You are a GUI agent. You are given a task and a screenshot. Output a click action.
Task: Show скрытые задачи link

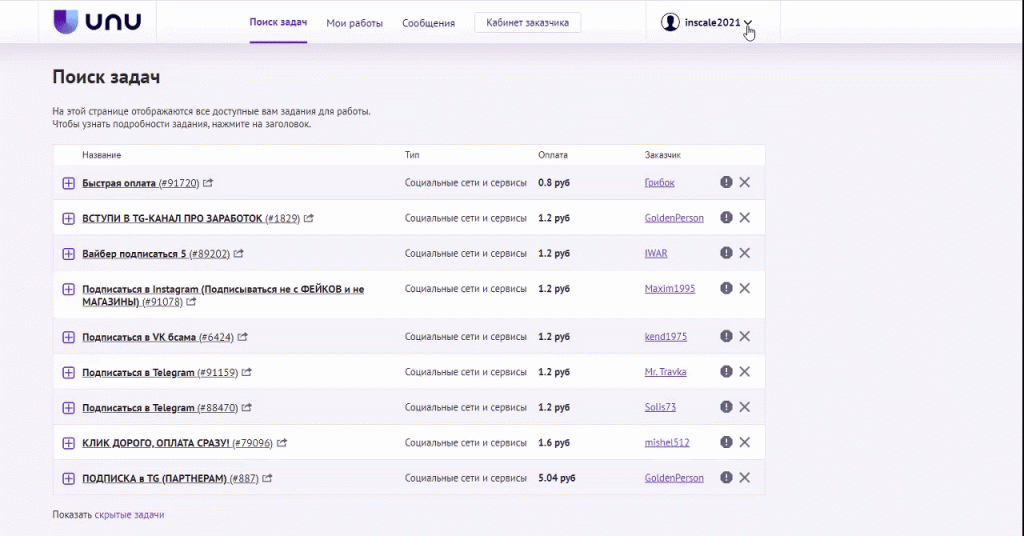(x=129, y=515)
